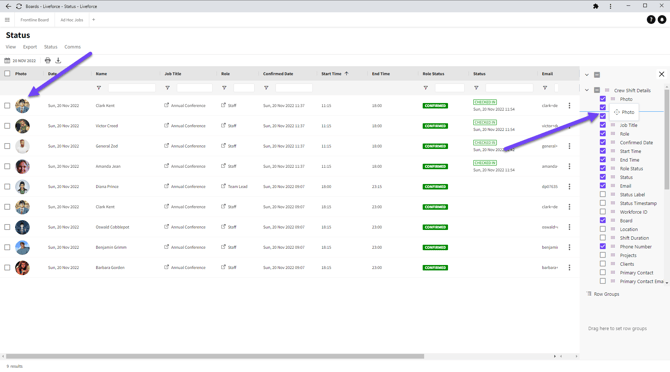670x372 pixels.
Task: Open the help question mark icon
Action: 651,20
